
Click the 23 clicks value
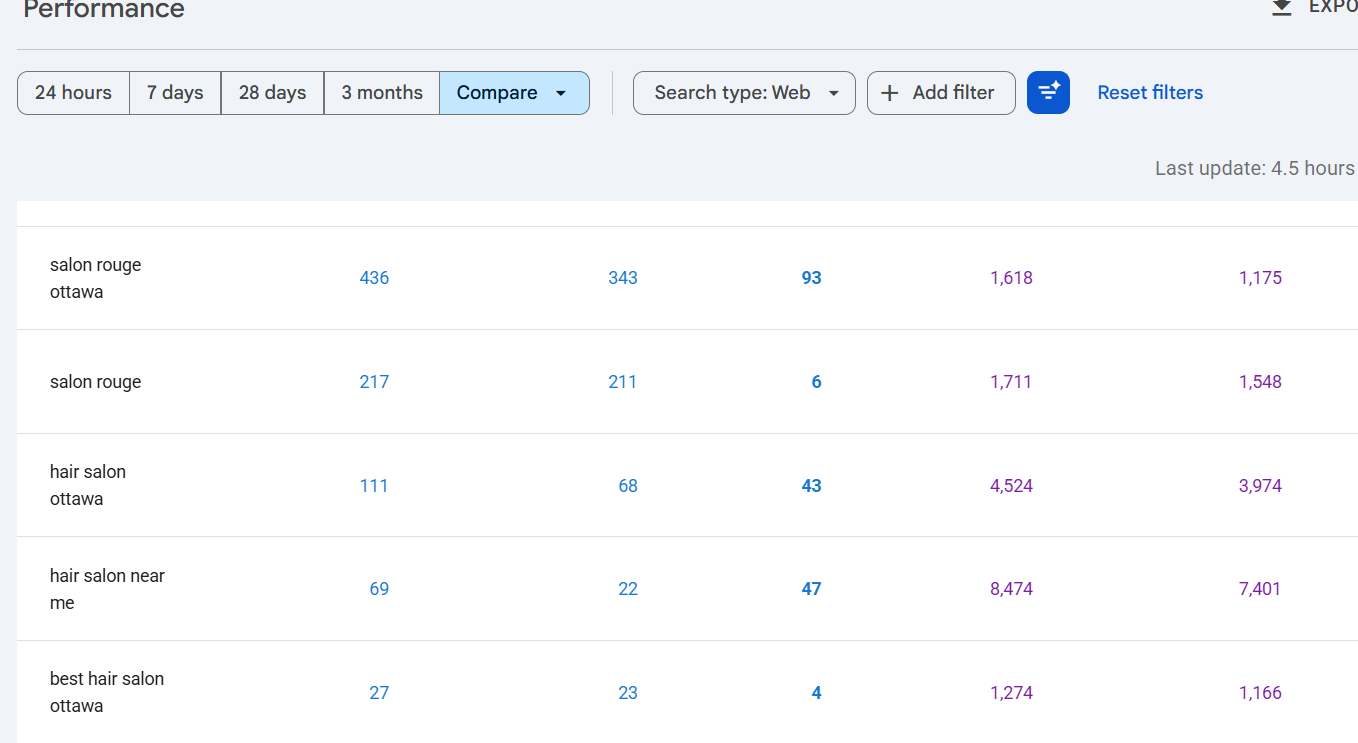pos(628,693)
